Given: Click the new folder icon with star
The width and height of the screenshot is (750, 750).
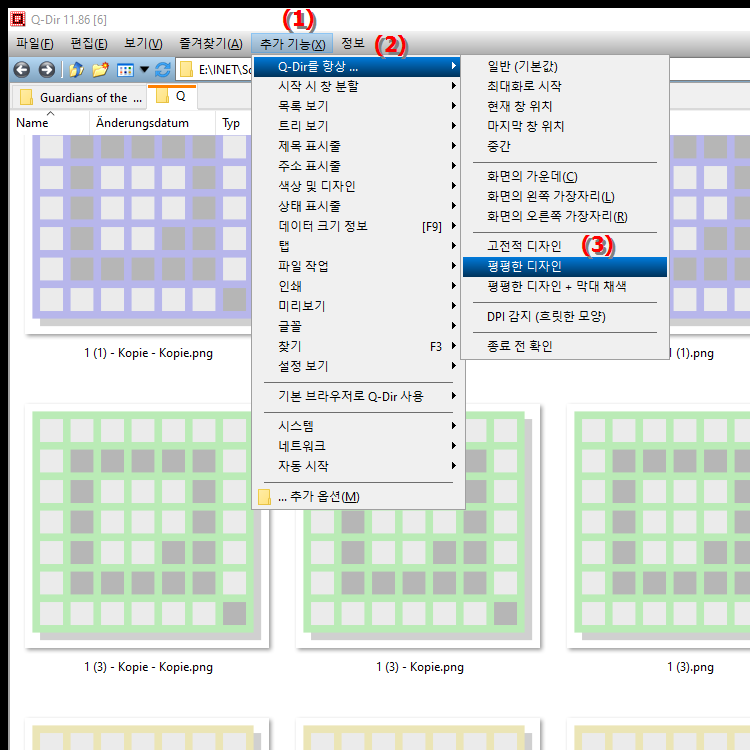Looking at the screenshot, I should [100, 70].
